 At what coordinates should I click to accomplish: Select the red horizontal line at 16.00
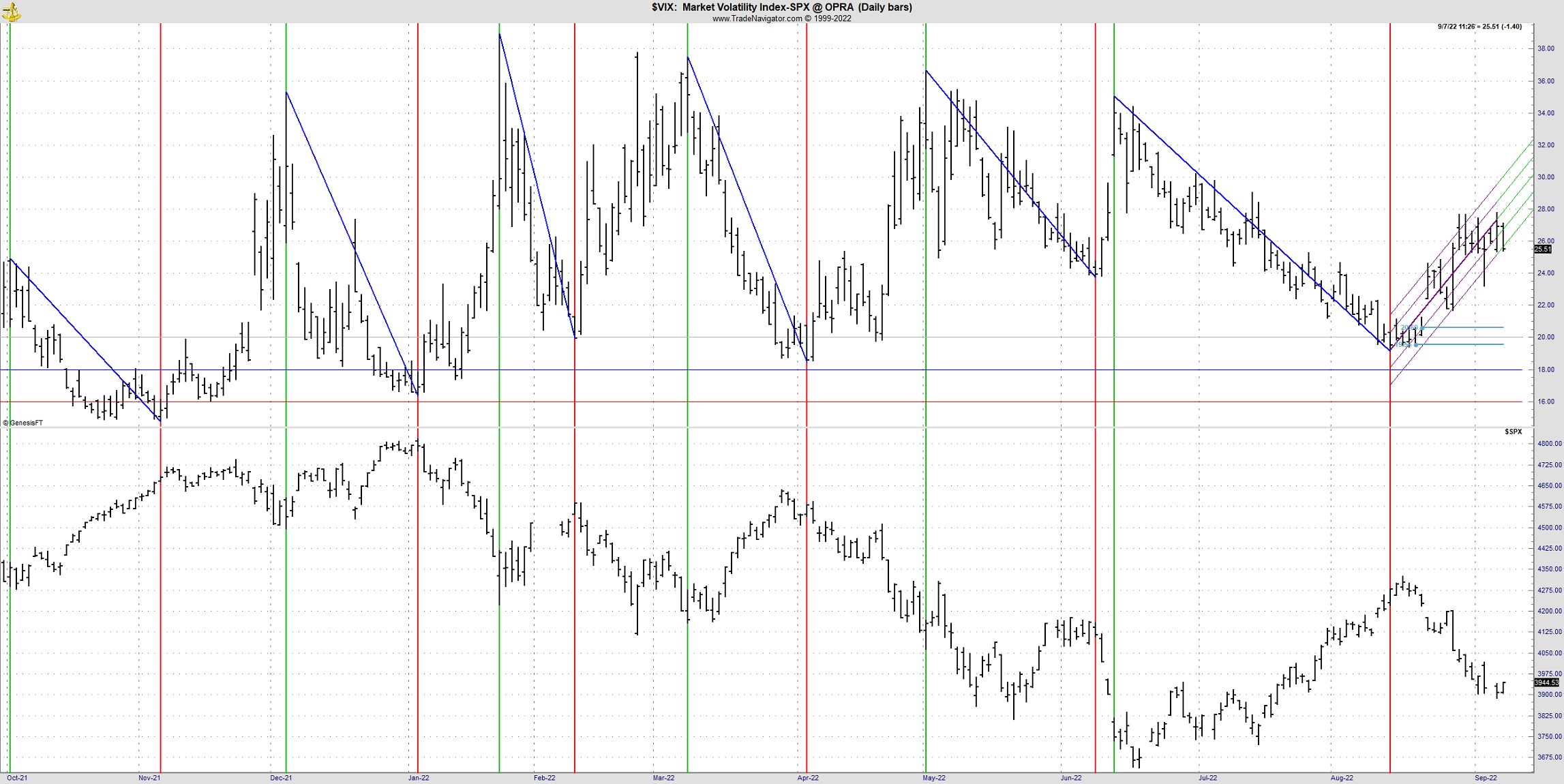pos(761,402)
